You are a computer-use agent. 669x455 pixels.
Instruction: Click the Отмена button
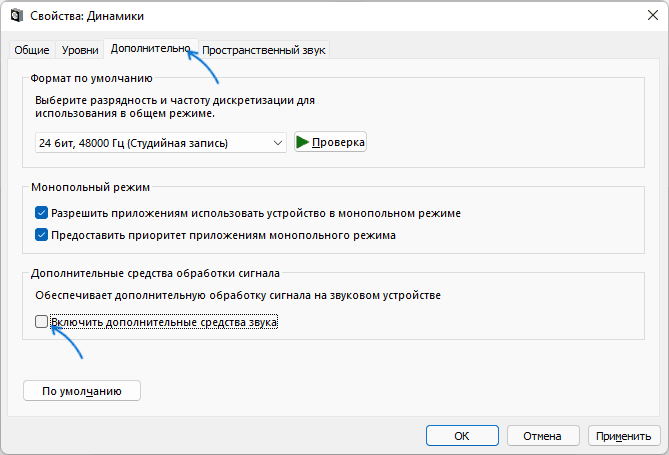(x=543, y=436)
